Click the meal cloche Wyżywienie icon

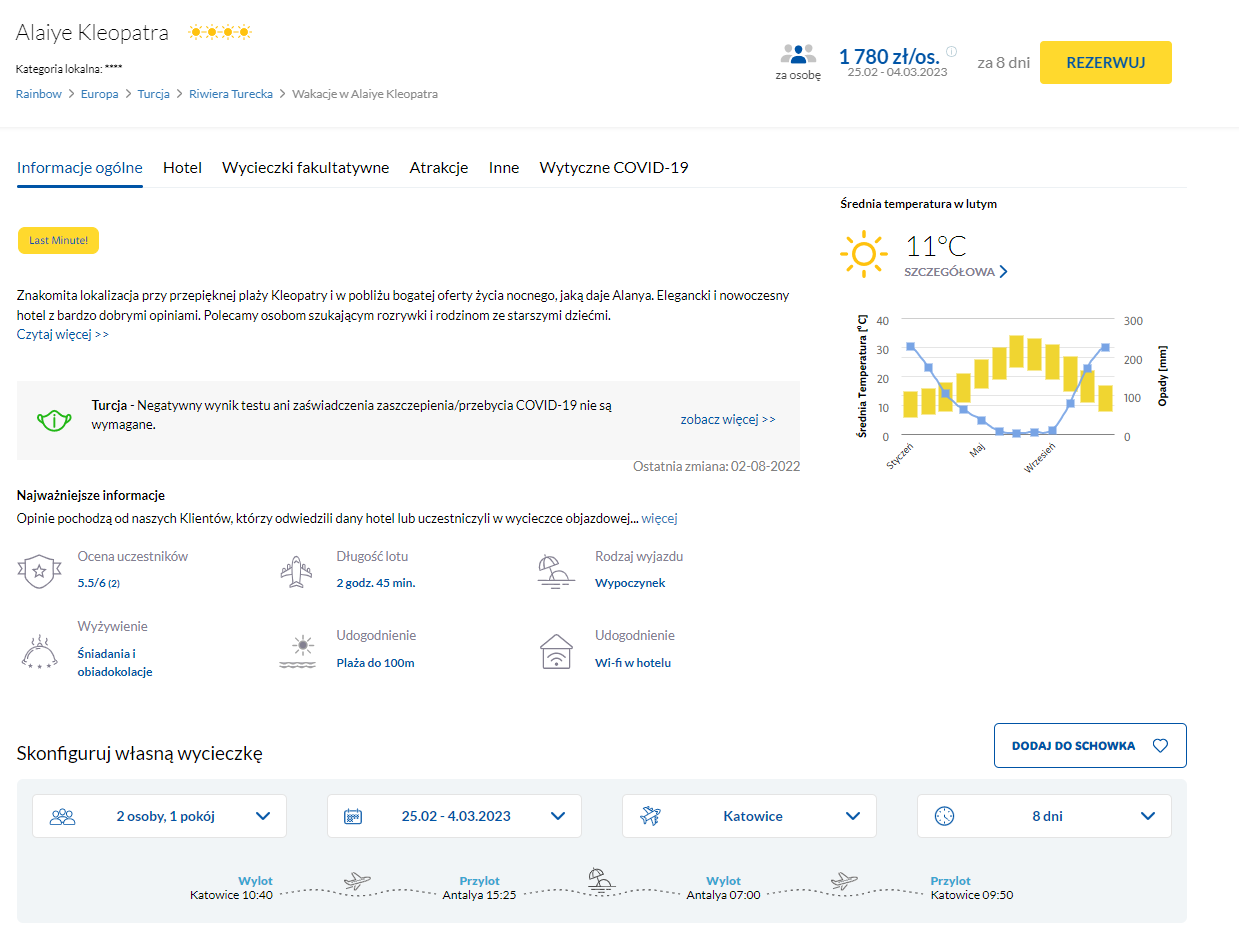click(38, 651)
